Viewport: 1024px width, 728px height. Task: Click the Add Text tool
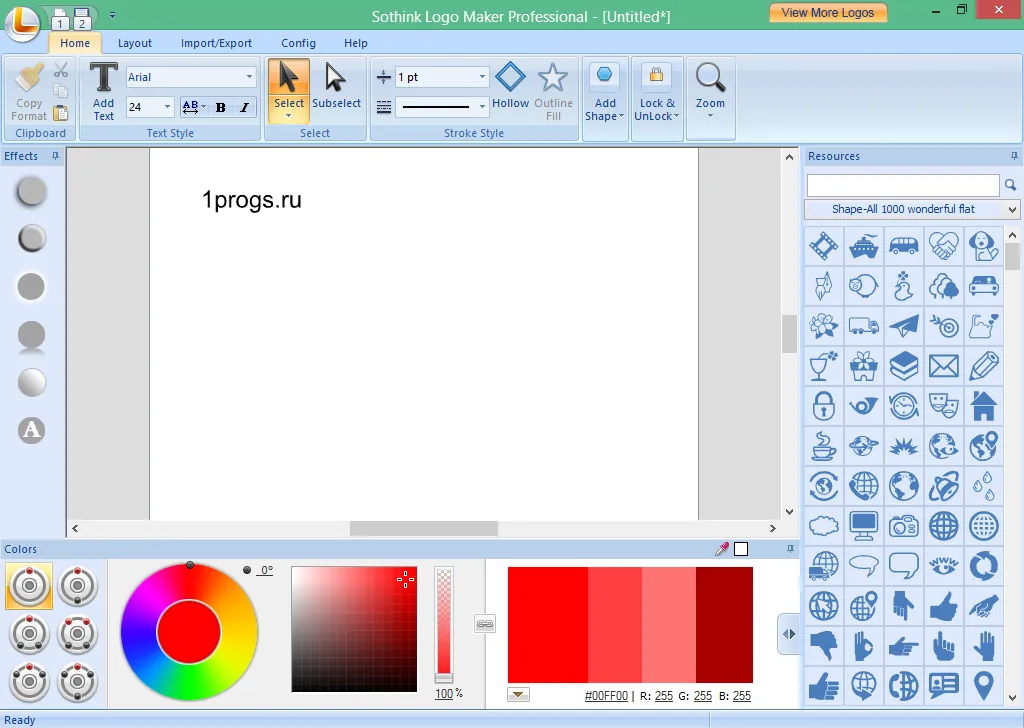103,91
